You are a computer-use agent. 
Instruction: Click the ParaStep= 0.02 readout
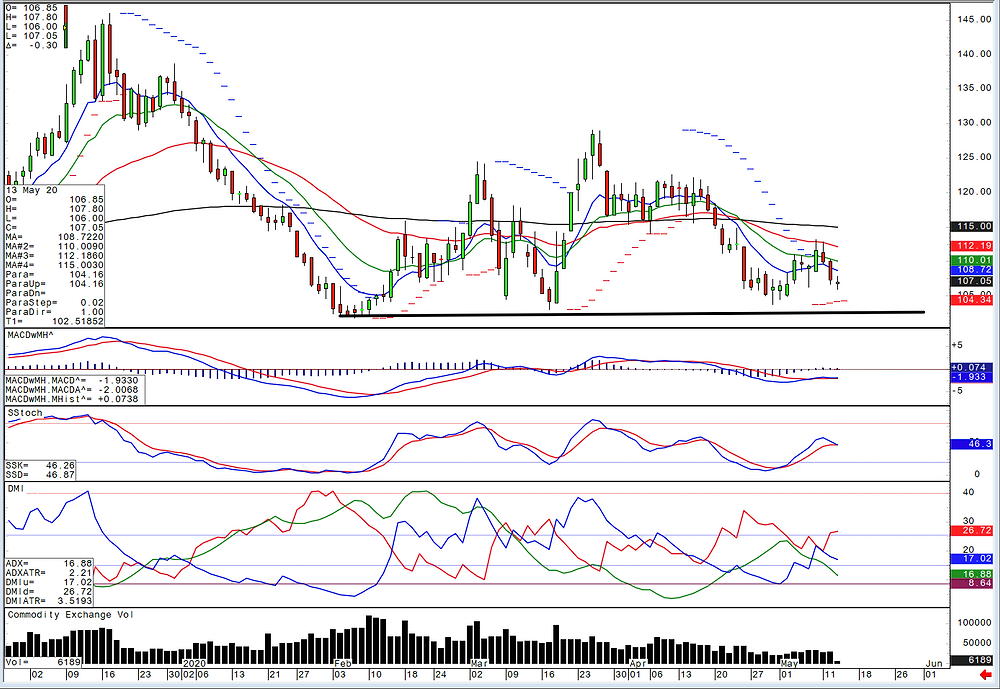tap(54, 302)
